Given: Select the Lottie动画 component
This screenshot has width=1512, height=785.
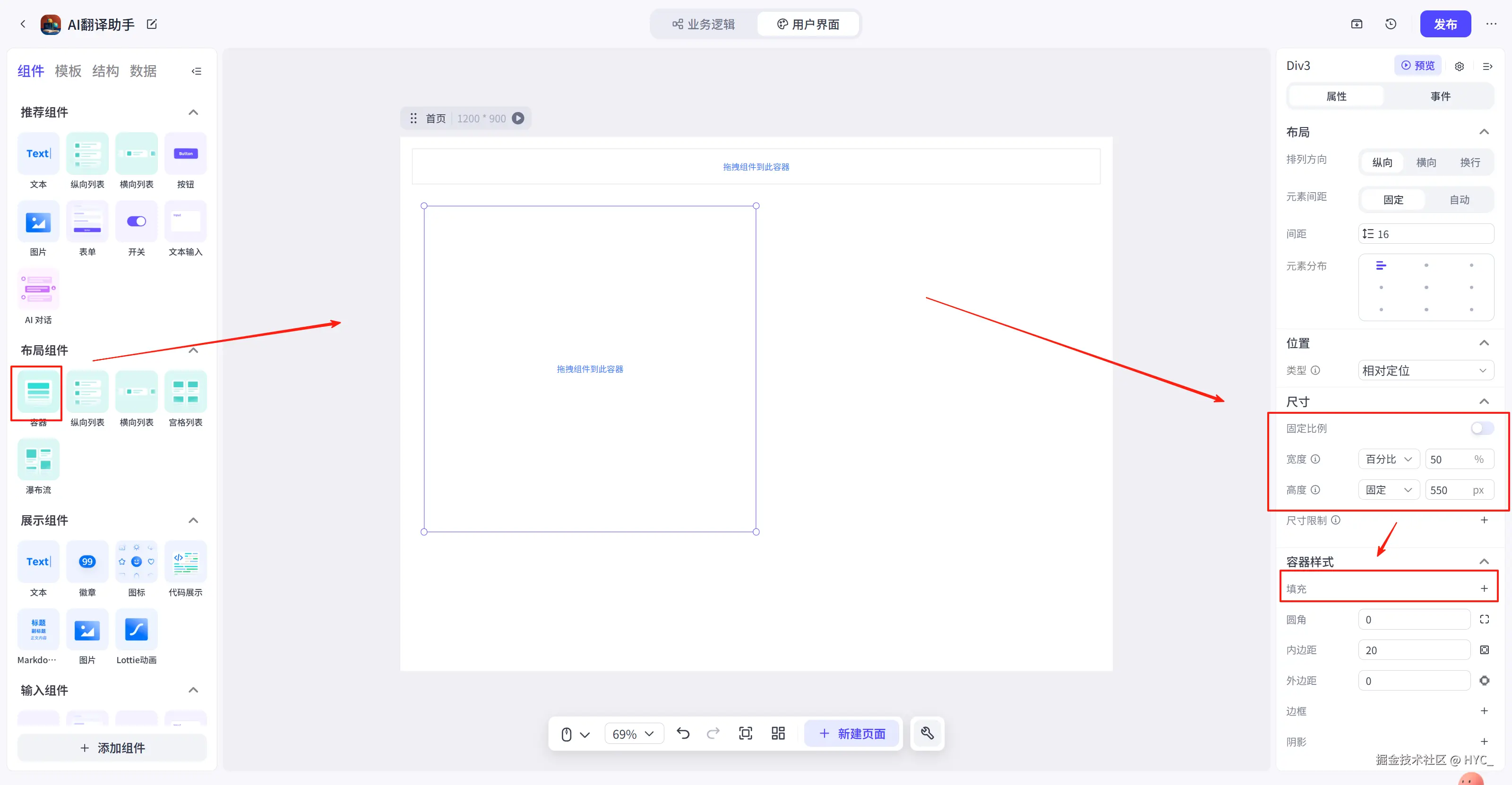Looking at the screenshot, I should (x=136, y=637).
